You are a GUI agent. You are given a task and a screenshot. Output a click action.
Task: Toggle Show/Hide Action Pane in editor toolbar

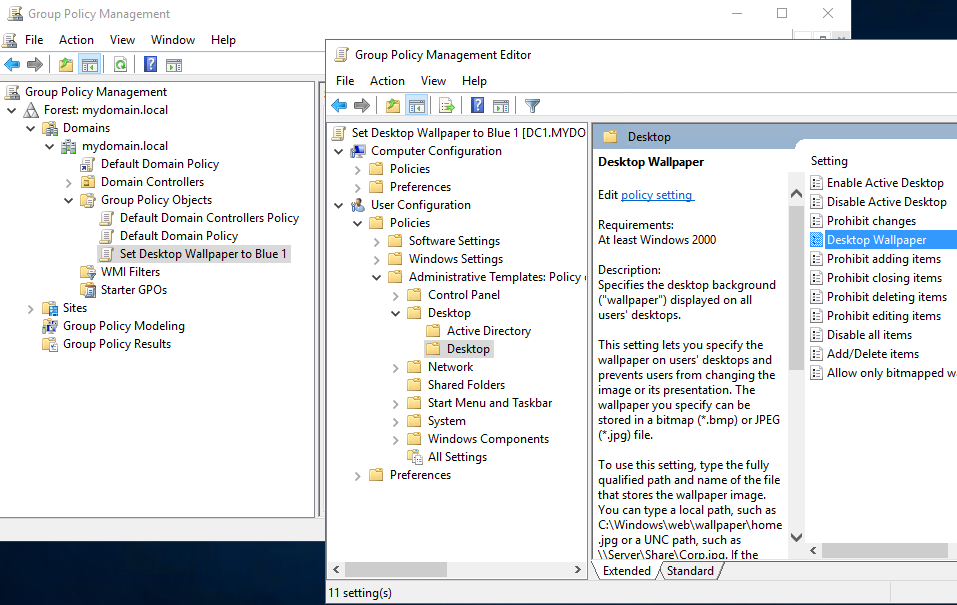(501, 105)
